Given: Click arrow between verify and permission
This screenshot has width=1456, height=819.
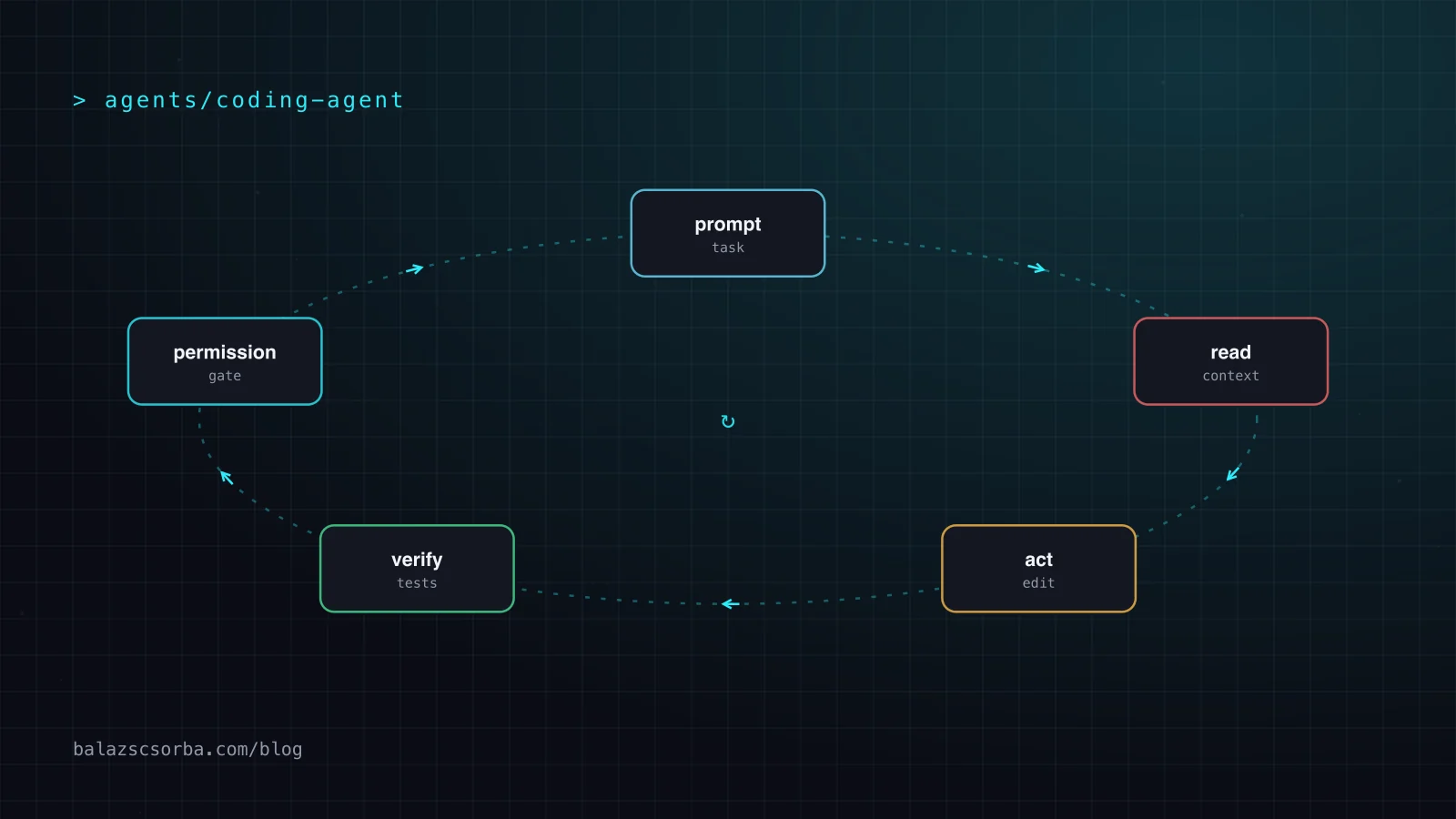Looking at the screenshot, I should 226,476.
